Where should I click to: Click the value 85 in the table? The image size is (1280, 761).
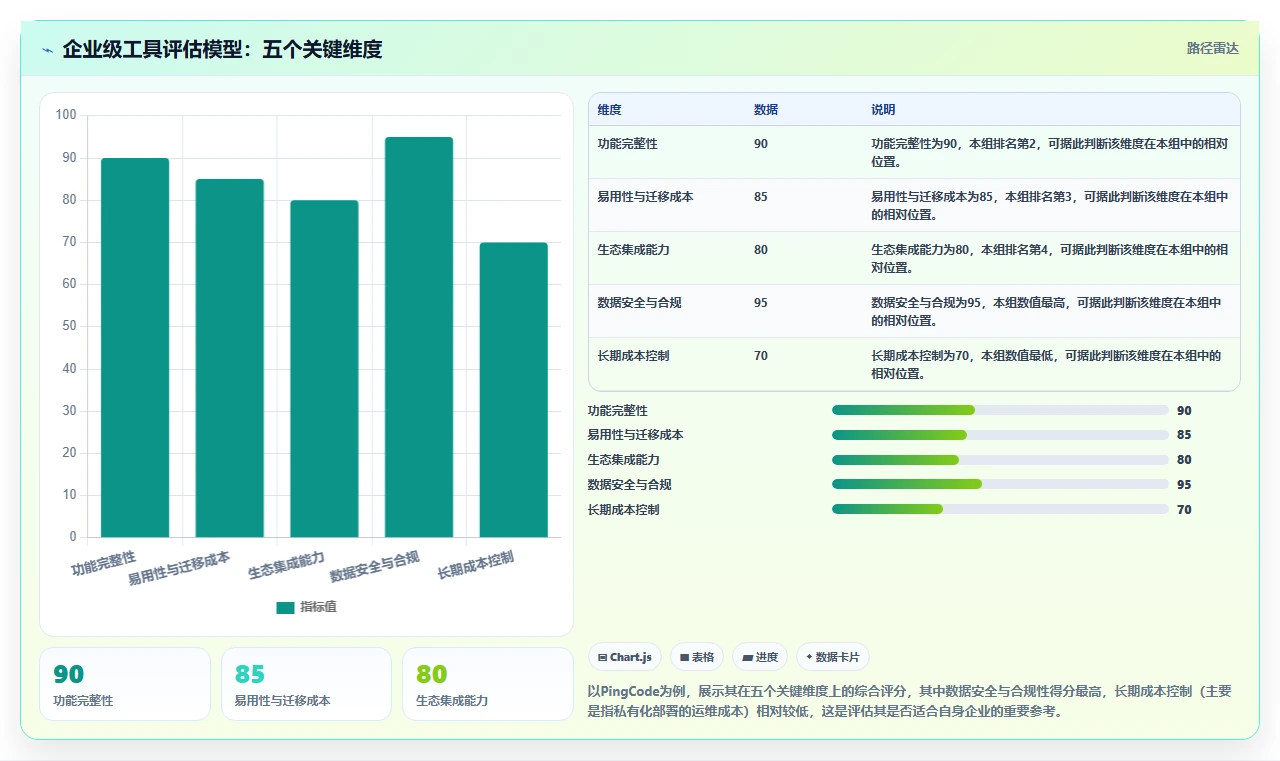pyautogui.click(x=761, y=197)
